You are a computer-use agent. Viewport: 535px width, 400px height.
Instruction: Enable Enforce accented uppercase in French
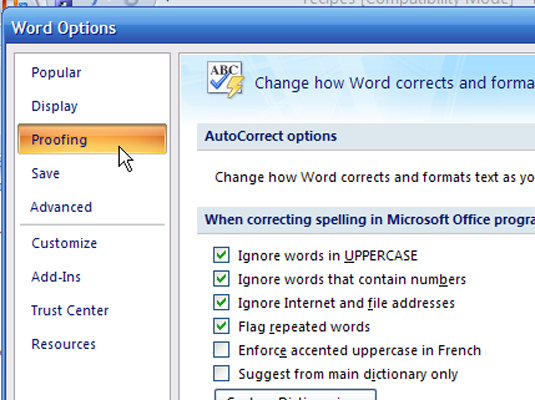(221, 350)
